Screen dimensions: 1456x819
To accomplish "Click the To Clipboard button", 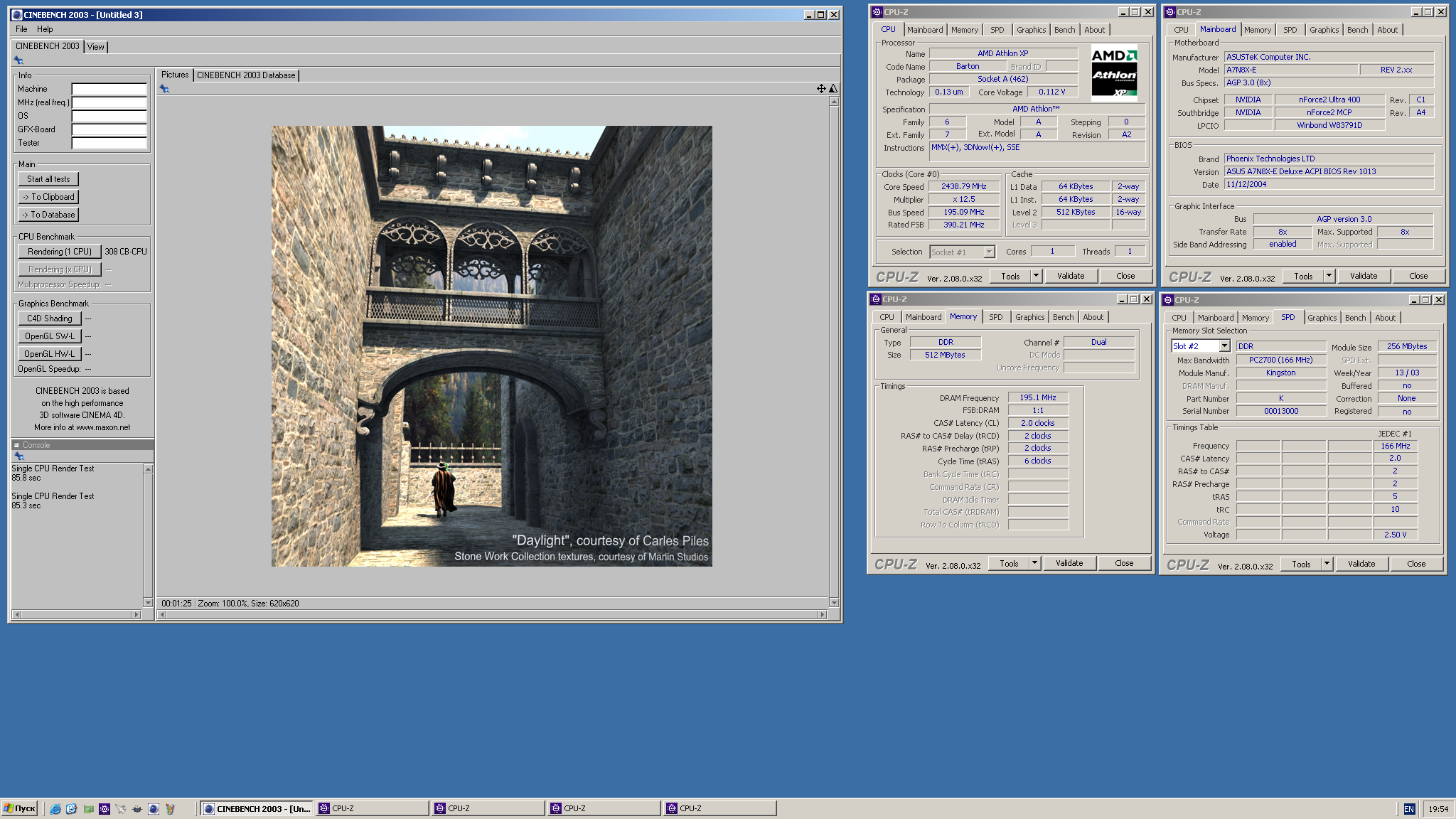I will [48, 197].
